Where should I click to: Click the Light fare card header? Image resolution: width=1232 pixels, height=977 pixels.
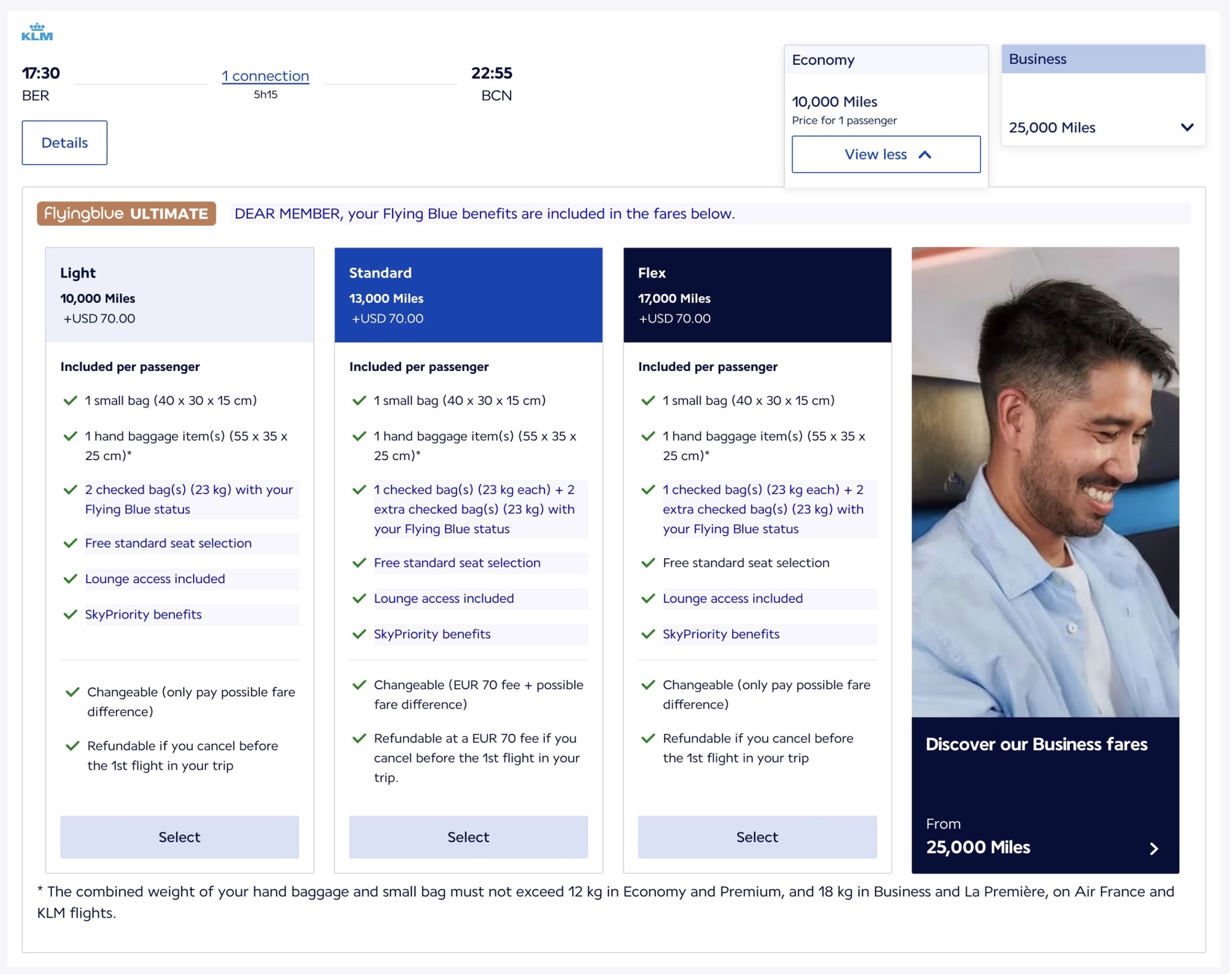coord(180,295)
